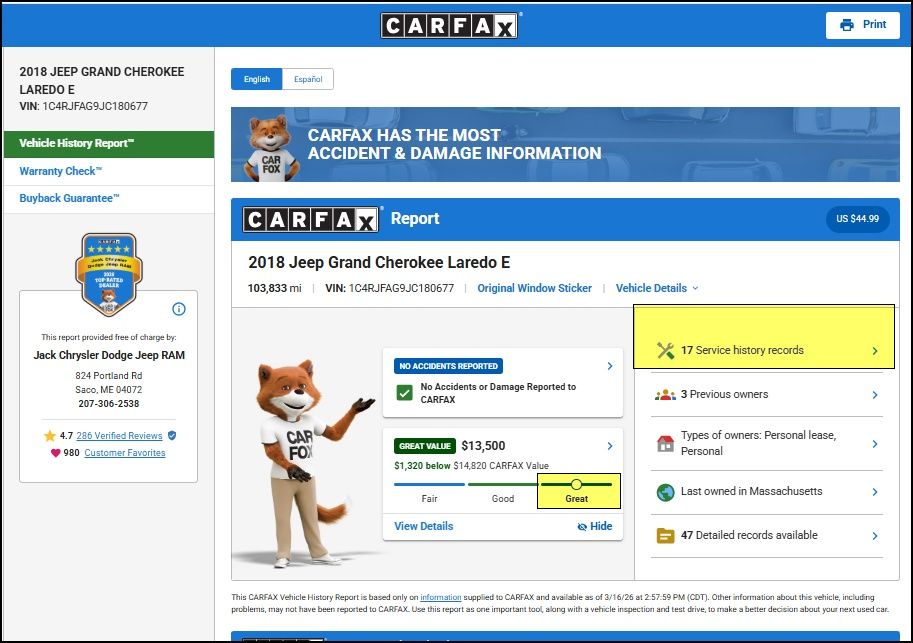The width and height of the screenshot is (913, 643).
Task: Hide the price value details
Action: 595,526
